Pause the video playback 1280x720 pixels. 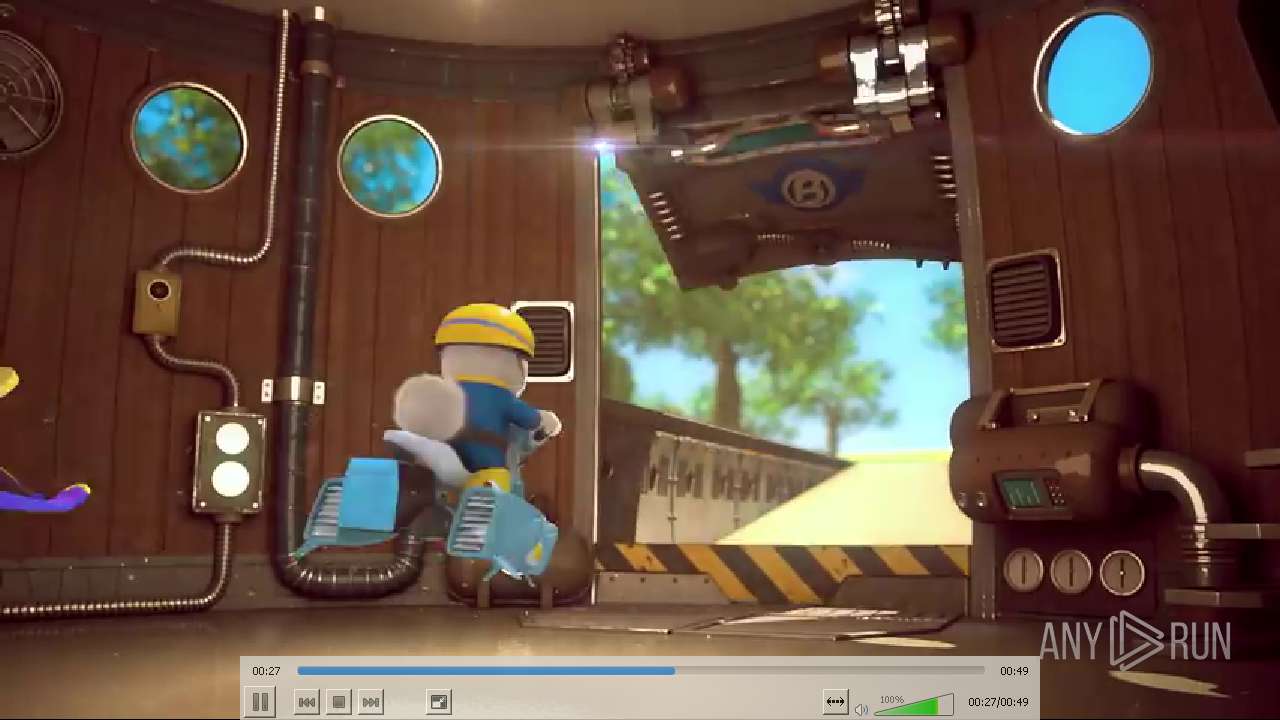click(259, 702)
